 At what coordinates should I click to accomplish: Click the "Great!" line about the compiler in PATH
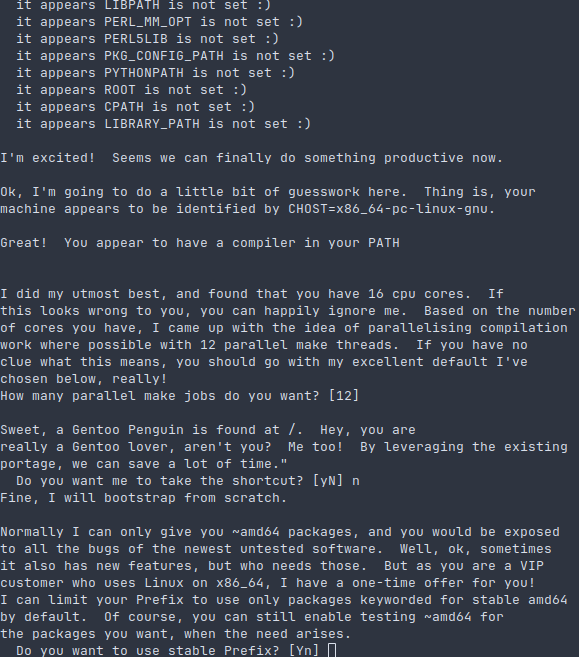(200, 243)
